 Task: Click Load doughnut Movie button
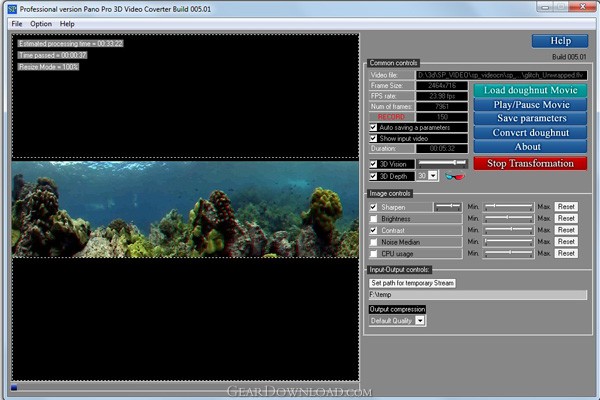pos(530,90)
